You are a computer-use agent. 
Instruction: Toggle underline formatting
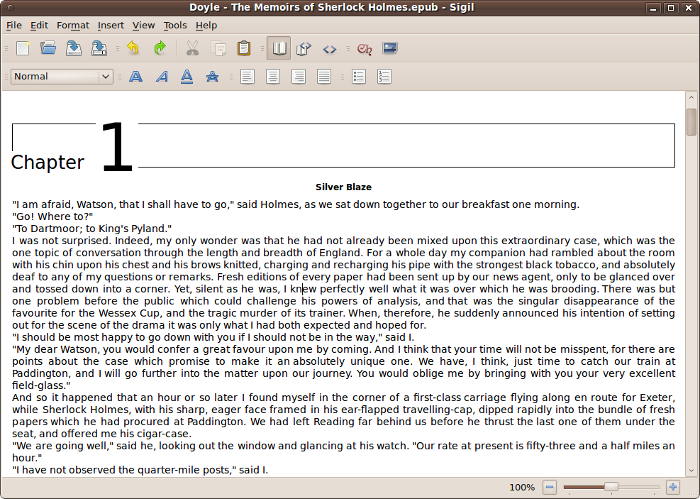point(187,77)
